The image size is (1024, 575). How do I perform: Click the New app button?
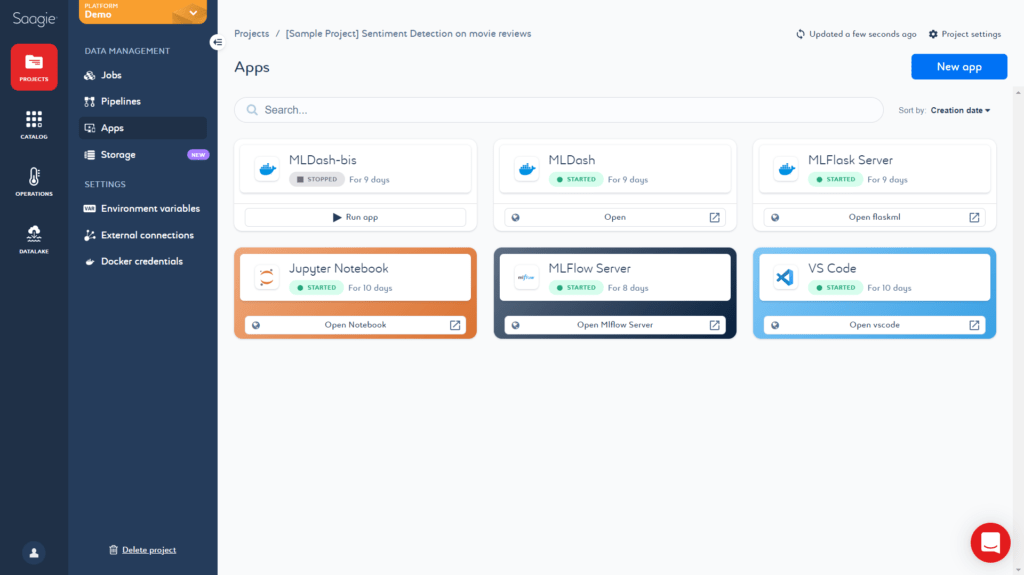959,67
